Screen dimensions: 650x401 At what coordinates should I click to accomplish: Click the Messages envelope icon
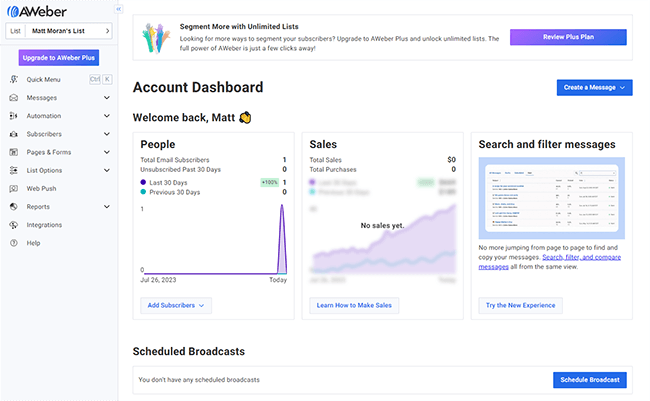point(13,98)
